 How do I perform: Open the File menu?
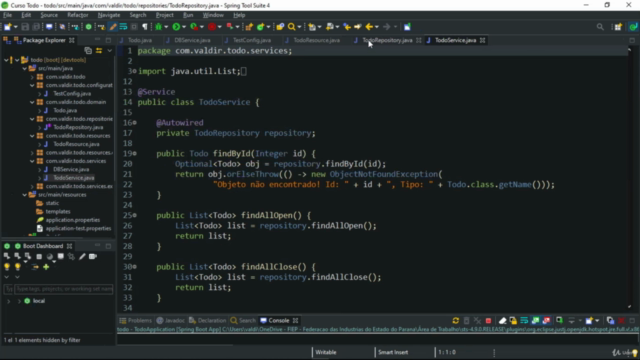pos(8,15)
